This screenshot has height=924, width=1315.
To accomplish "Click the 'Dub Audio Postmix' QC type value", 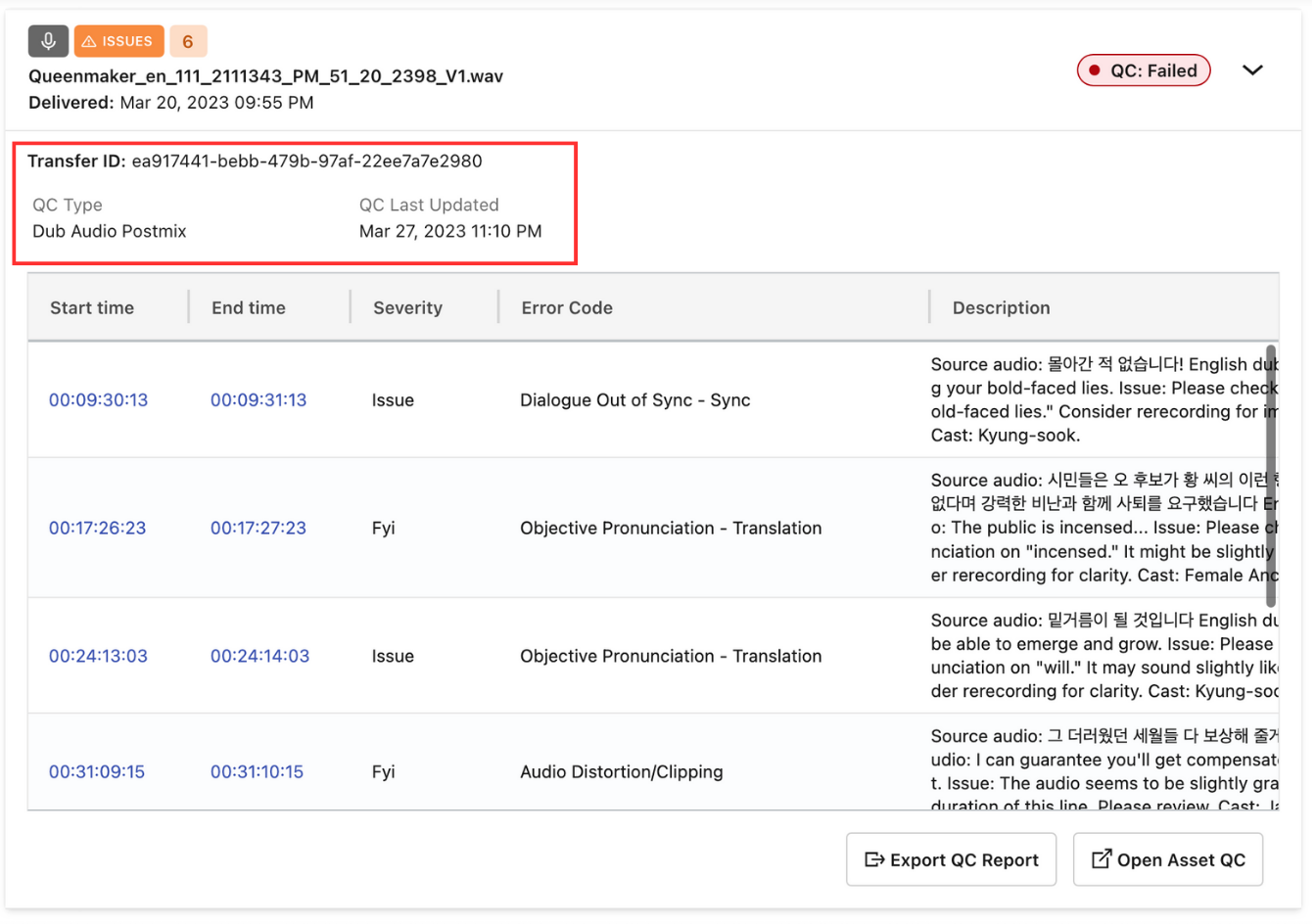I will (x=109, y=231).
